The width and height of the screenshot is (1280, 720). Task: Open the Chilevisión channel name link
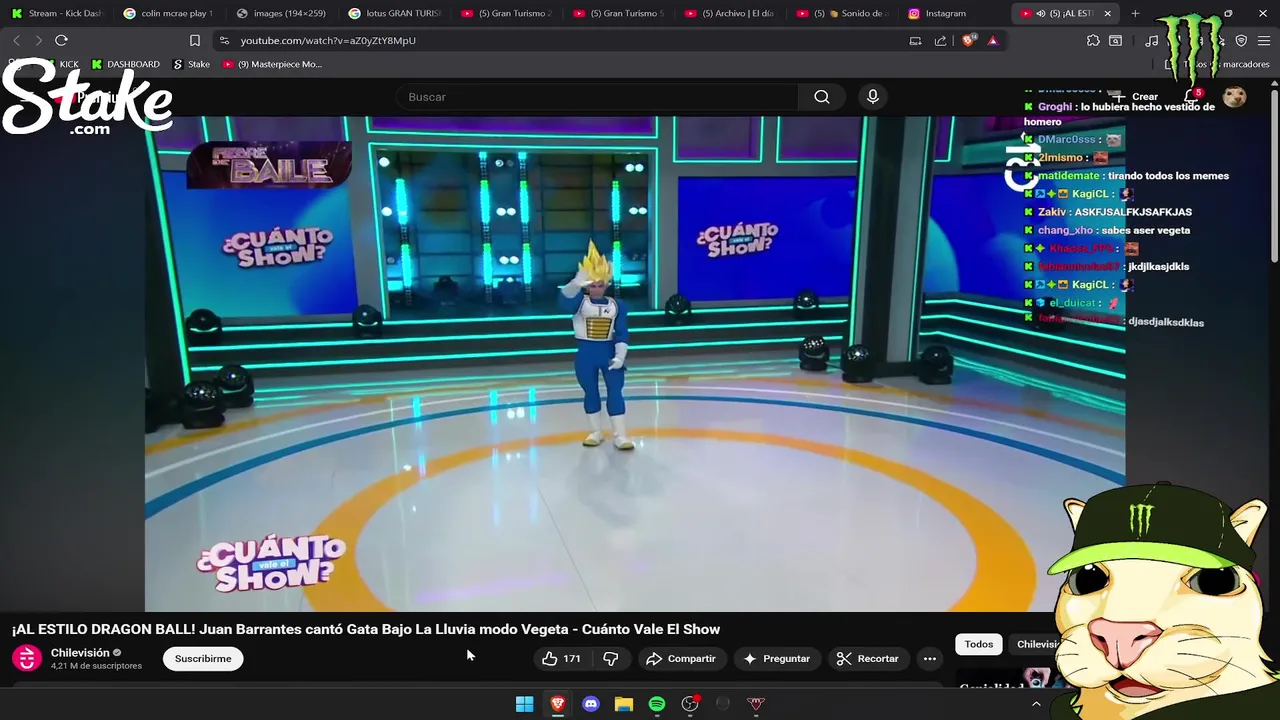[x=80, y=653]
